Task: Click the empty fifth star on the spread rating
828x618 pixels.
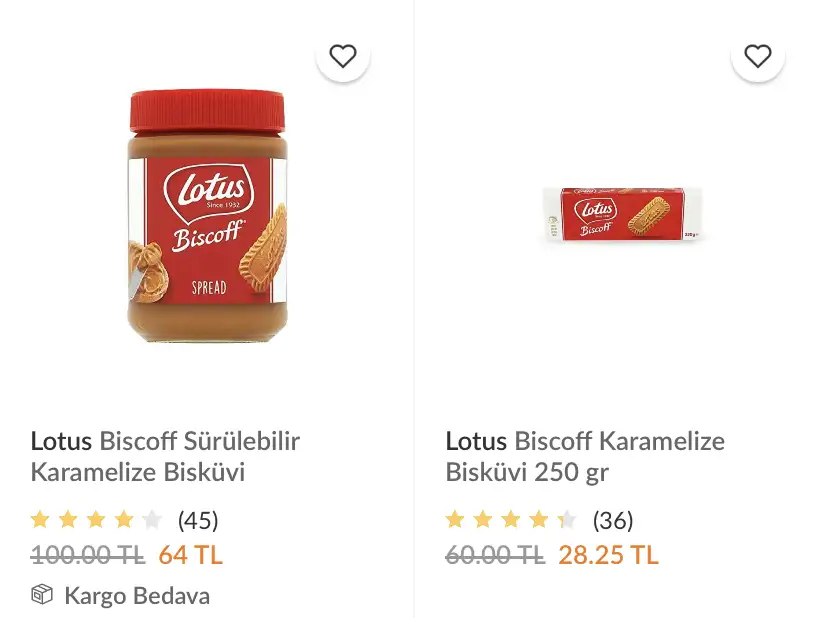Action: pos(152,519)
